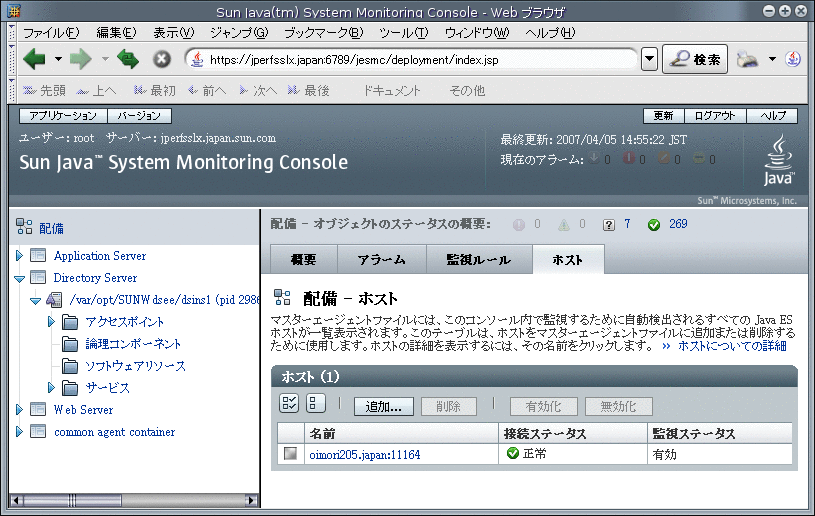Open the back button history dropdown

pyautogui.click(x=58, y=59)
